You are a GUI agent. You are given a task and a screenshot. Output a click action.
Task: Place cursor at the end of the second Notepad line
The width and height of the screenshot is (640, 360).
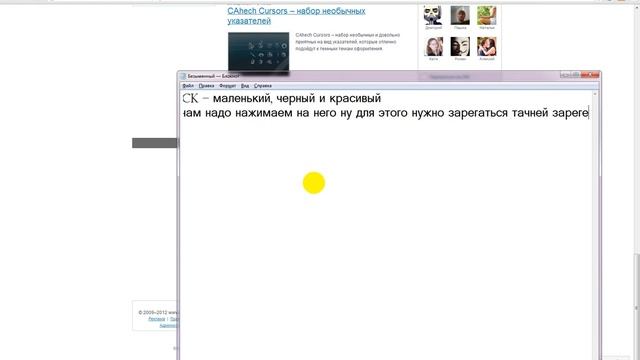pos(588,113)
